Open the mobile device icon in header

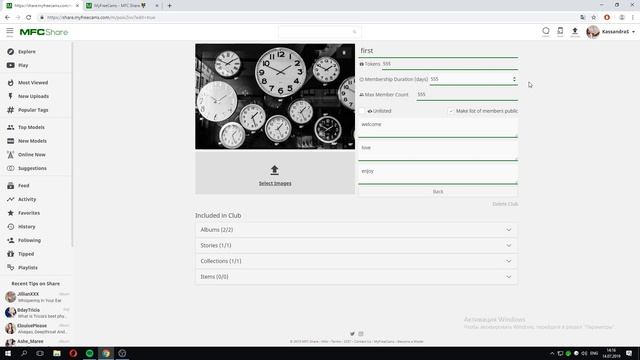(x=560, y=31)
